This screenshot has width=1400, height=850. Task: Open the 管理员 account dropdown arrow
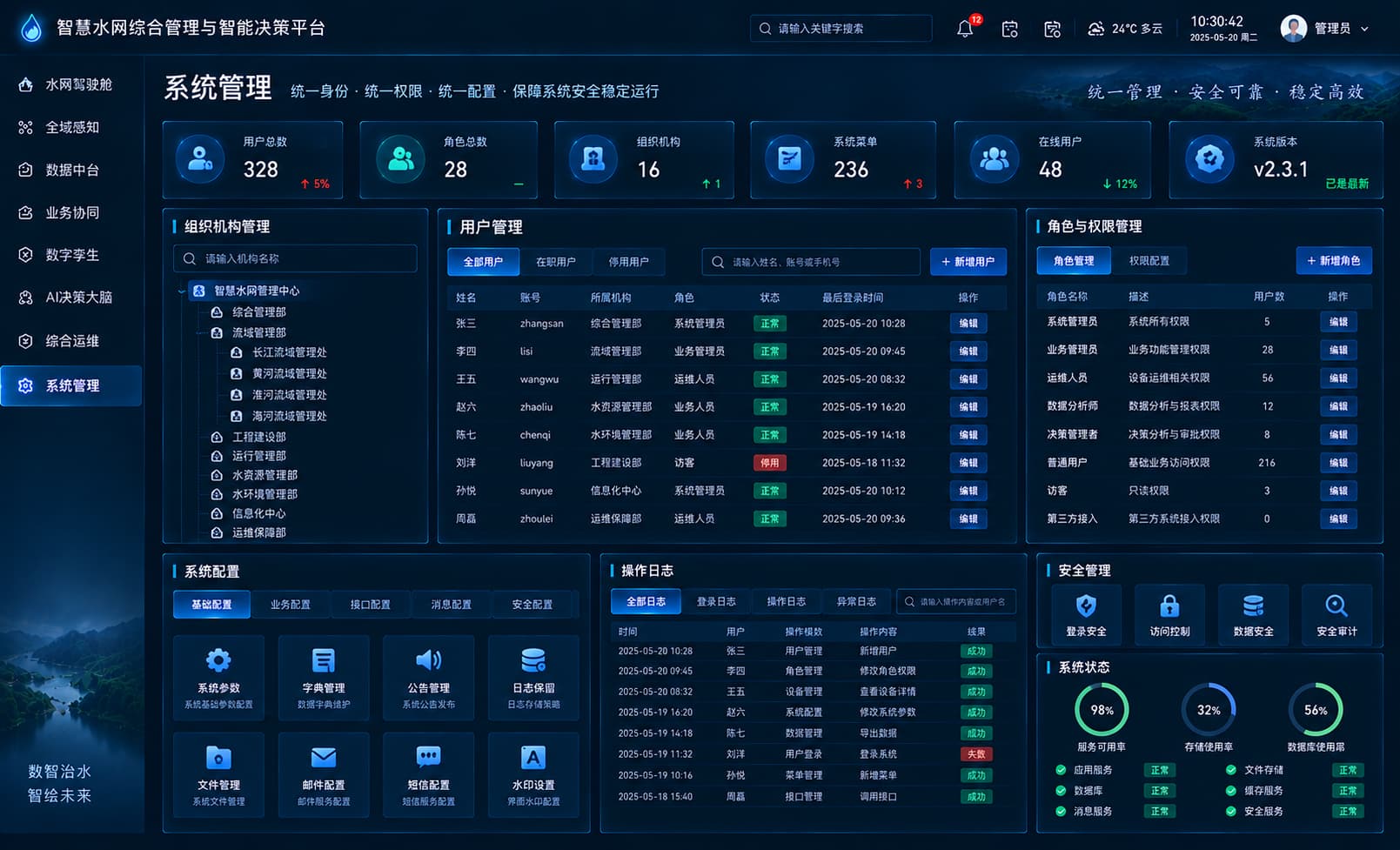pyautogui.click(x=1364, y=29)
